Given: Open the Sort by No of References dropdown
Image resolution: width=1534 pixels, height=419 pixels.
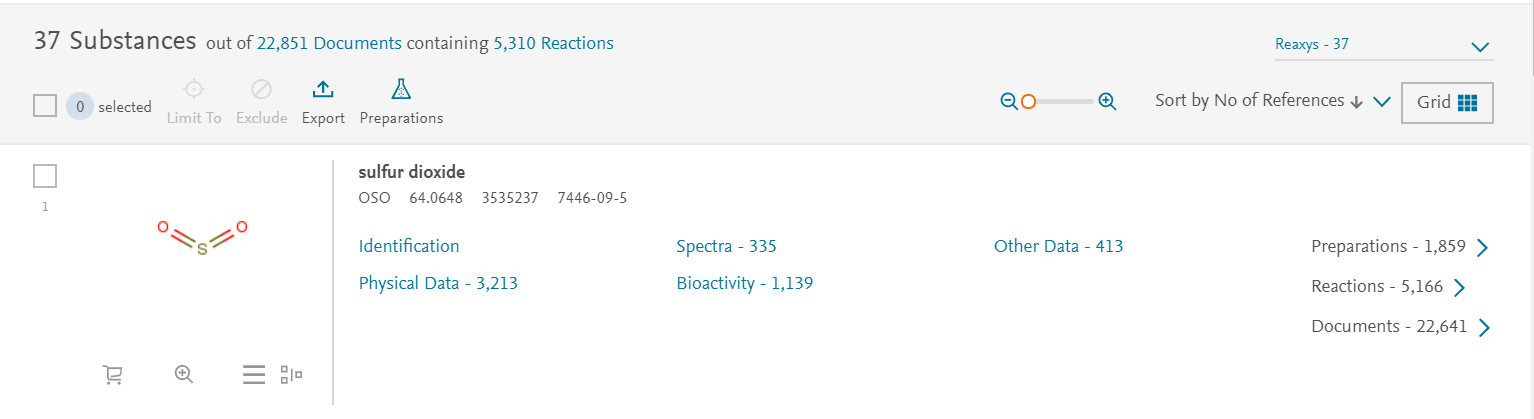Looking at the screenshot, I should click(1272, 101).
